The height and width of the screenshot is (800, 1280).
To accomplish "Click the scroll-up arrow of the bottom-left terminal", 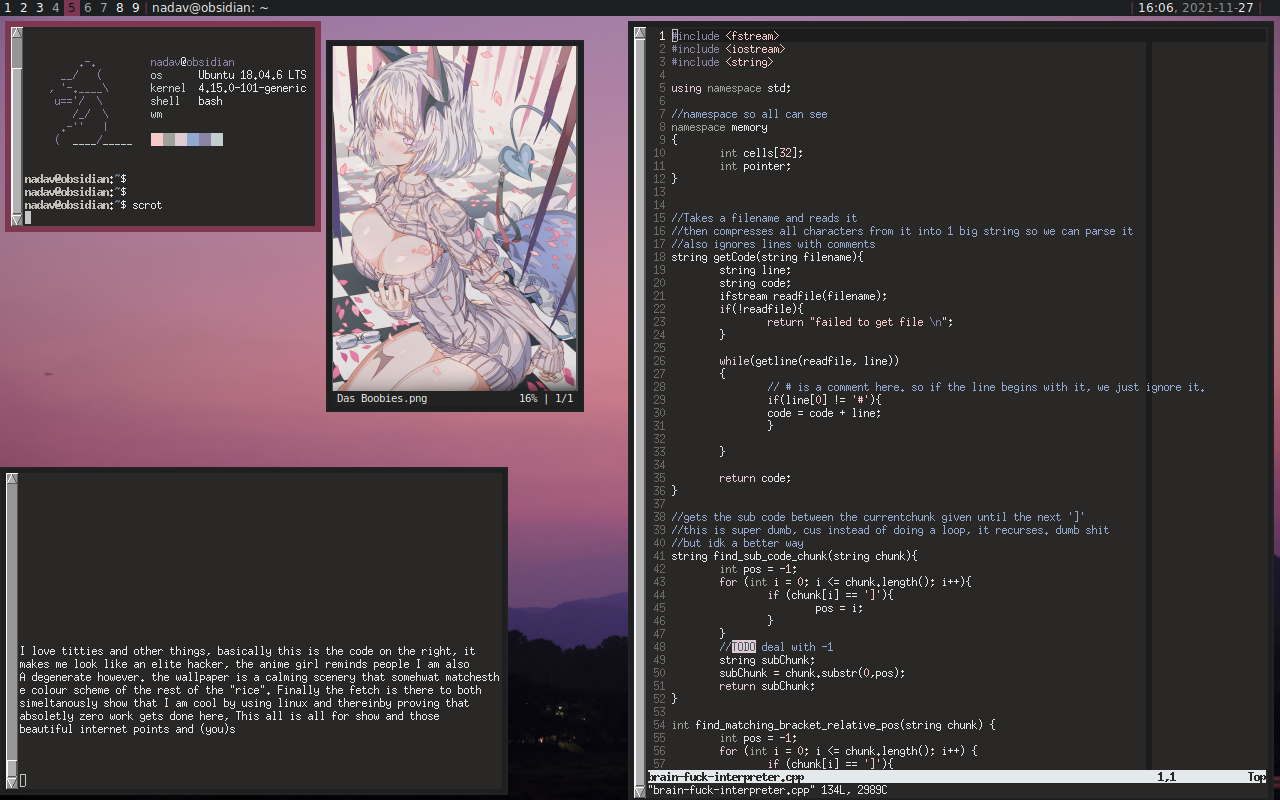I will (12, 479).
